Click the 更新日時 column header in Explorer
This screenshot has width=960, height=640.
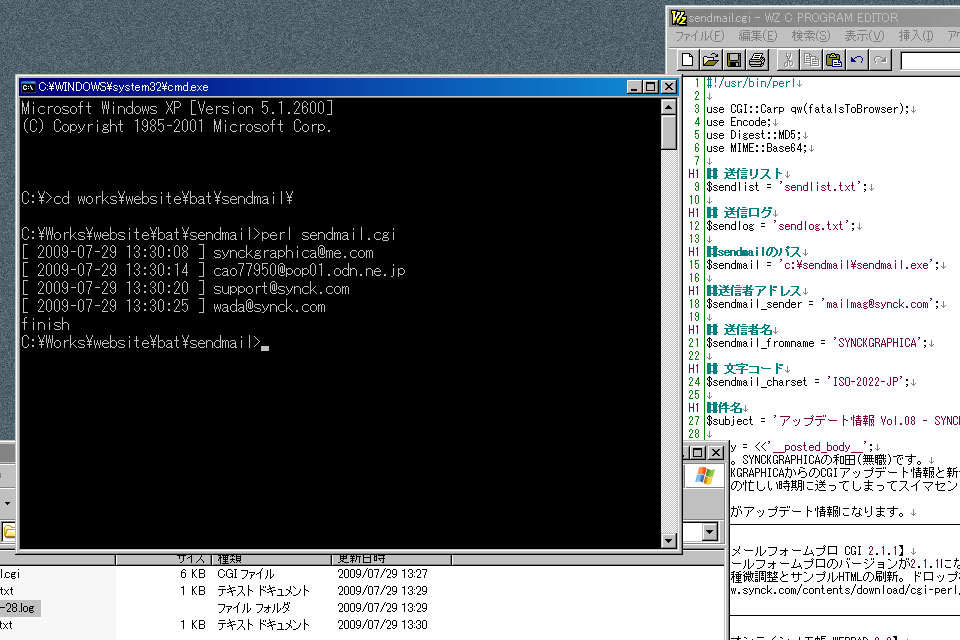(391, 559)
